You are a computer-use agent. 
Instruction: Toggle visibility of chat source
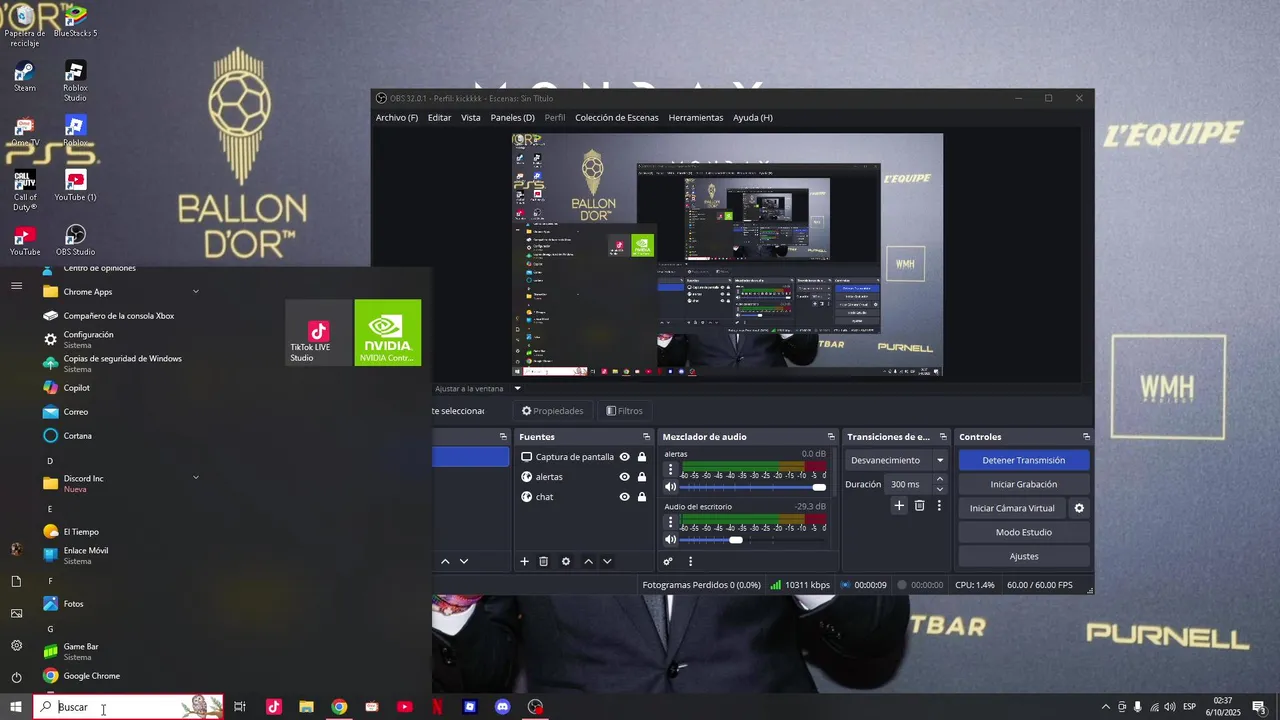(625, 497)
